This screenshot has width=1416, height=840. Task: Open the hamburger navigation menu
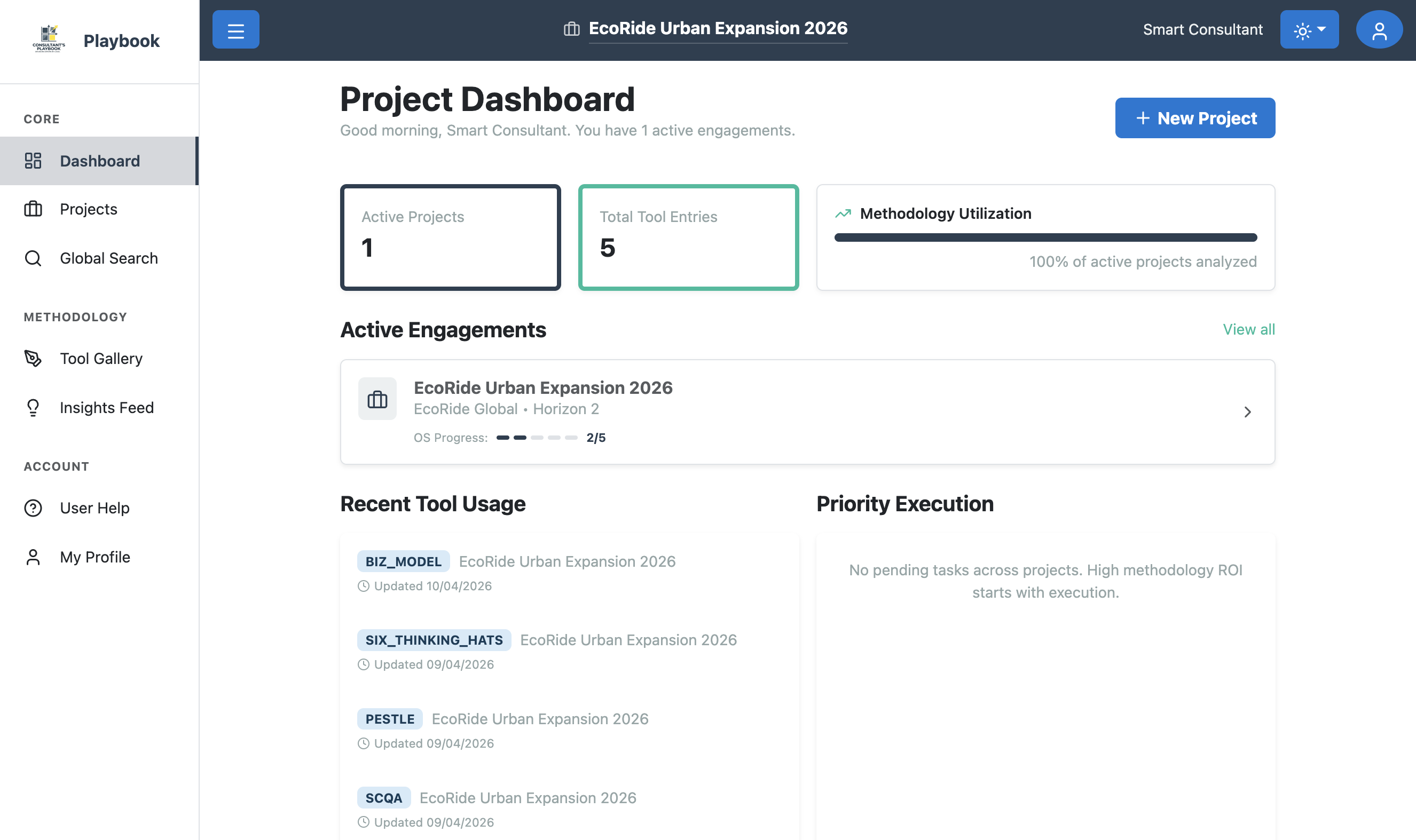235,29
